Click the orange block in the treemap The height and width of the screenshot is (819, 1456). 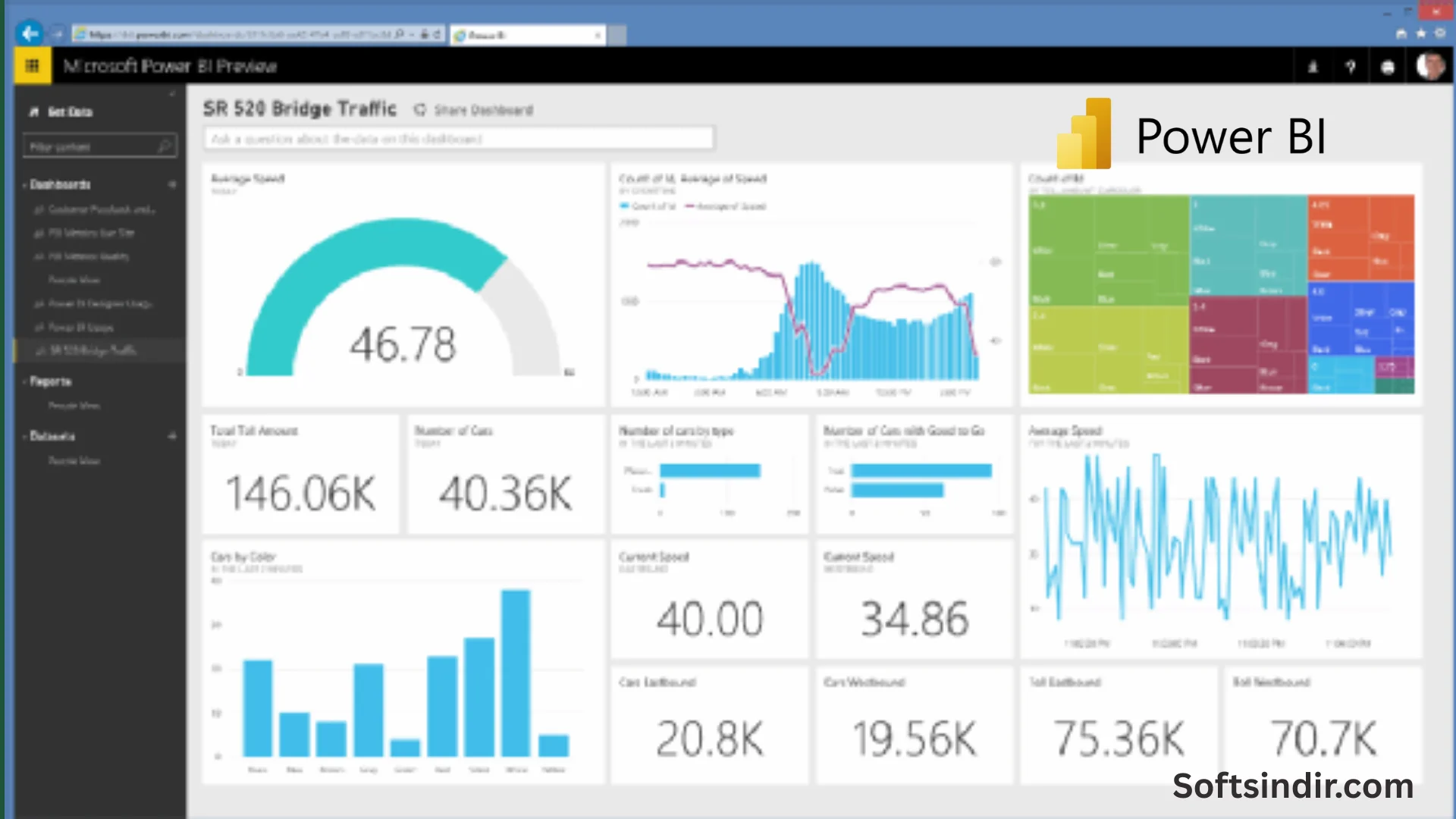[x=1360, y=237]
